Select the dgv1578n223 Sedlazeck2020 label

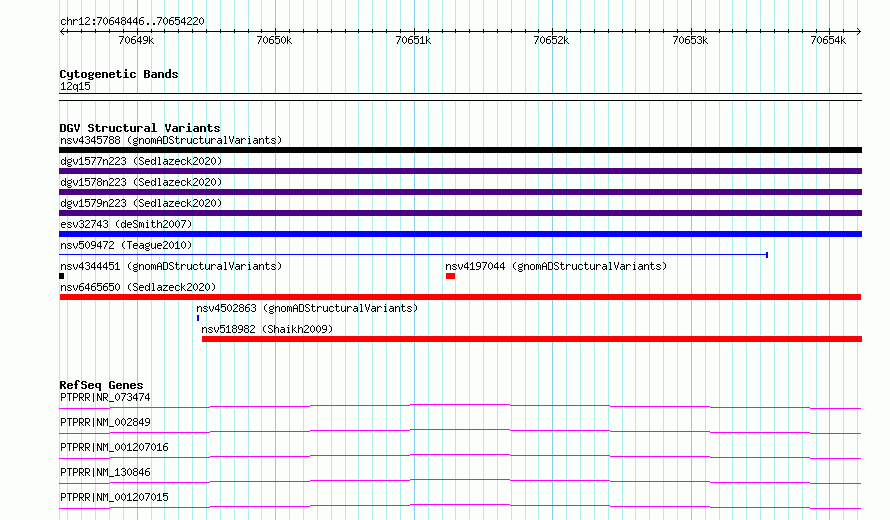click(x=141, y=182)
